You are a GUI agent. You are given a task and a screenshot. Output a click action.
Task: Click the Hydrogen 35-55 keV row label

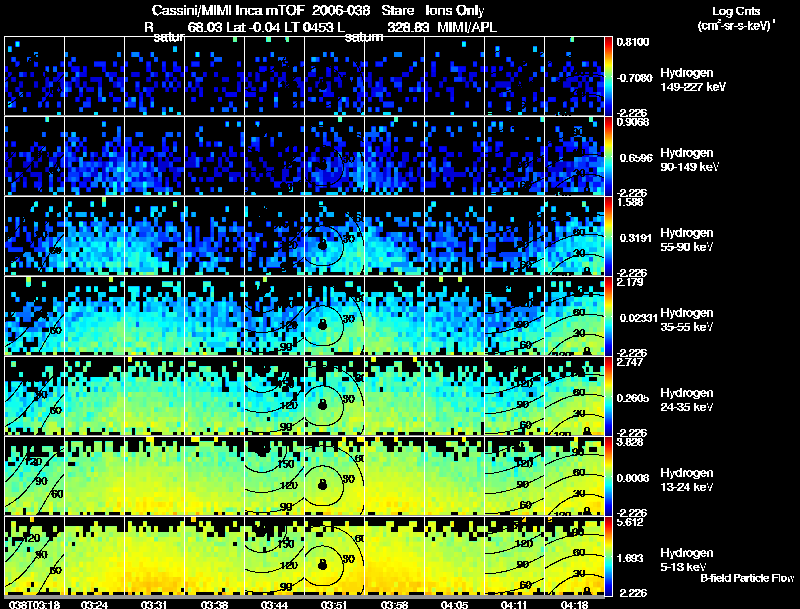pos(687,320)
